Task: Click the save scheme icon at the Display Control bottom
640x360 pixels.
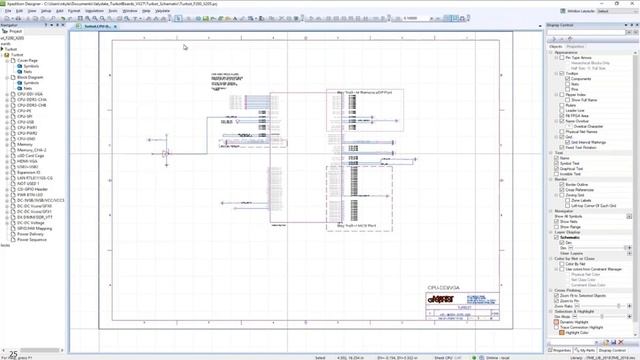Action: click(x=613, y=342)
